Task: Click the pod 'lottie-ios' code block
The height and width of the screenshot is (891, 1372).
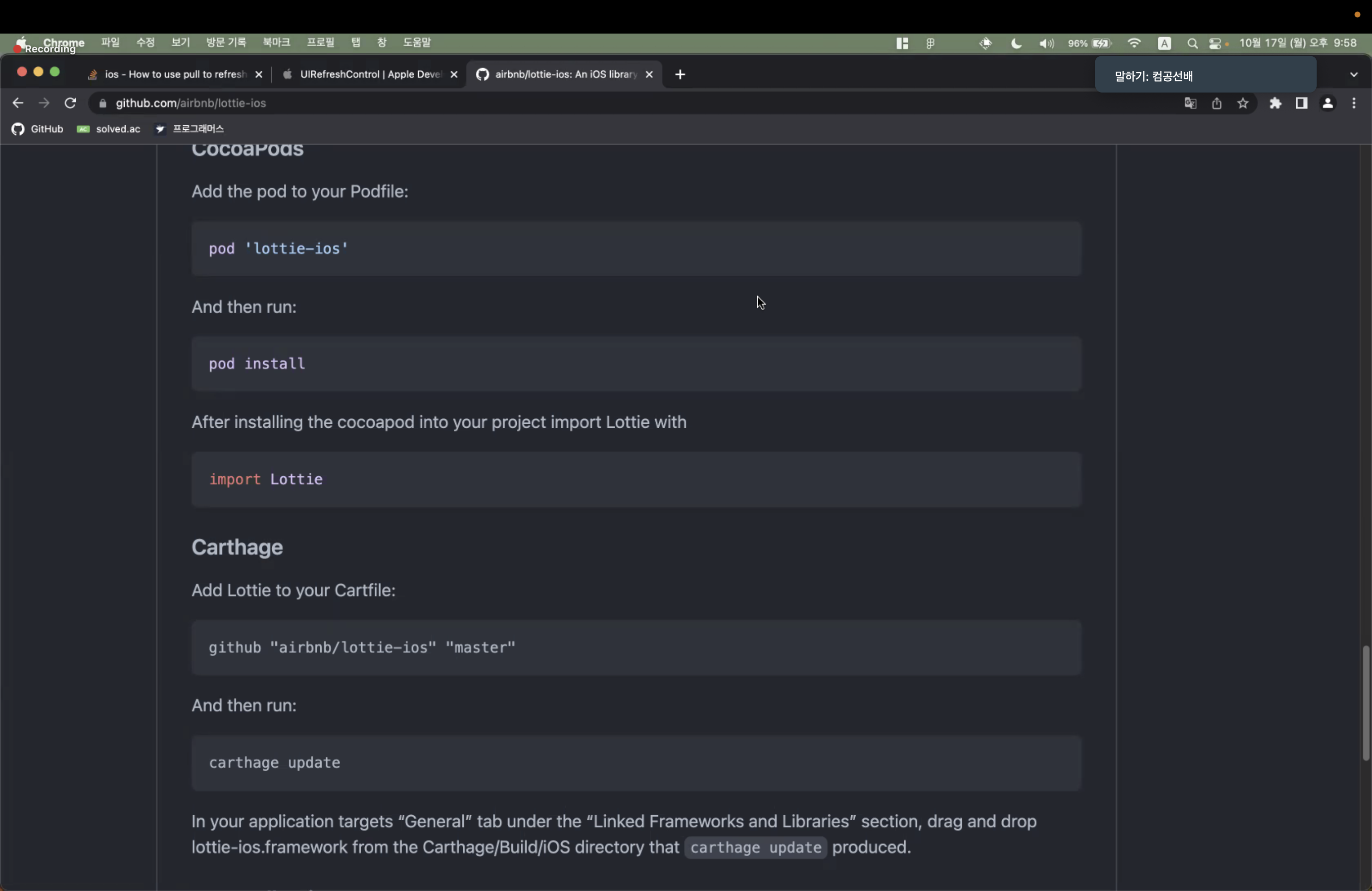Action: click(x=637, y=249)
